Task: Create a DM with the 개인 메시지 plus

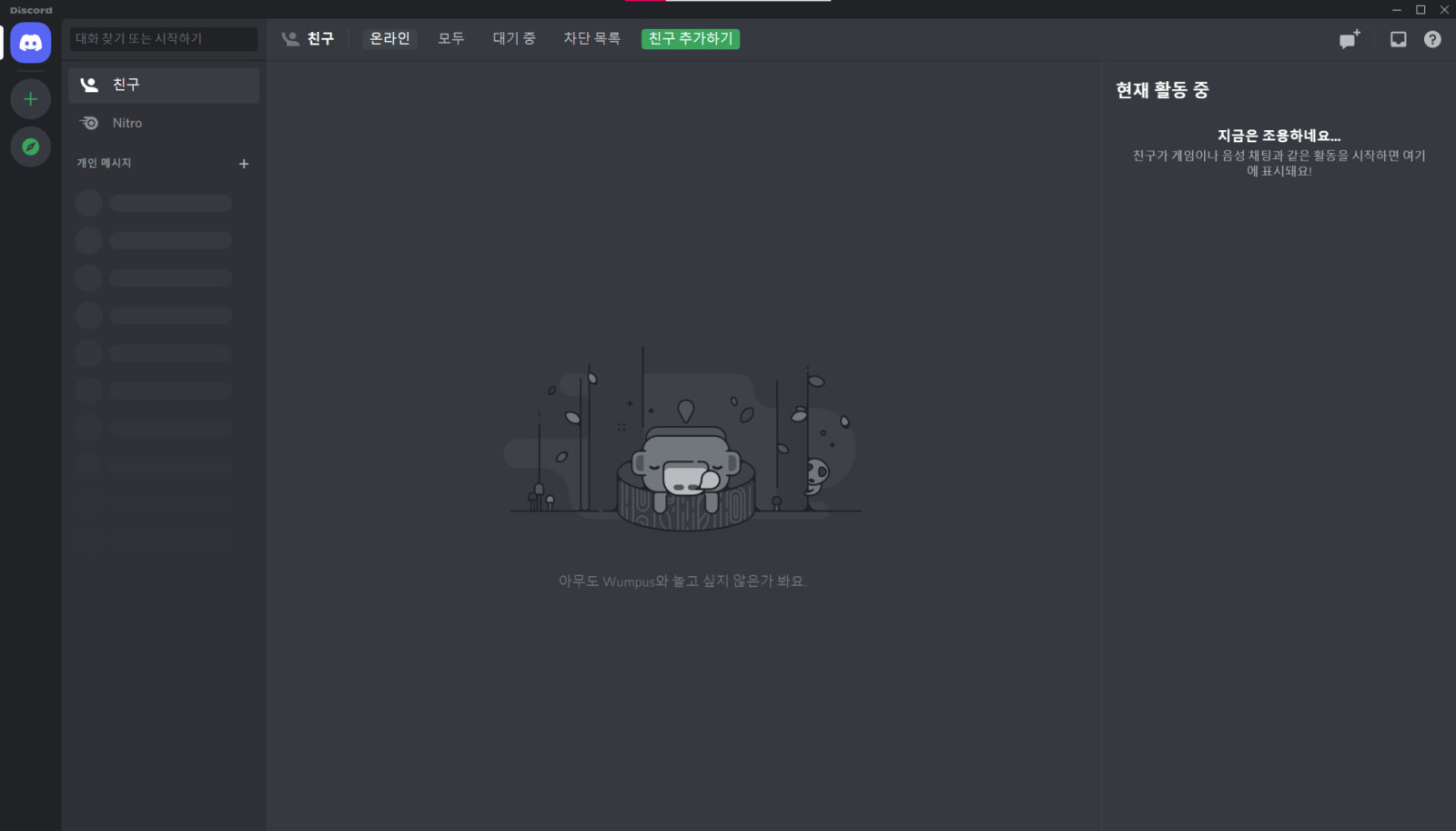Action: 244,164
